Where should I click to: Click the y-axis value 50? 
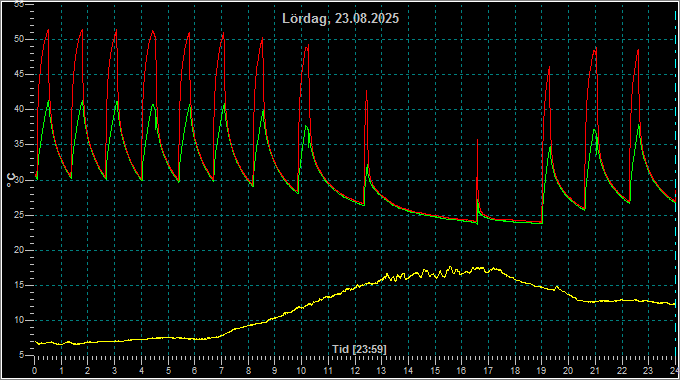pos(19,39)
